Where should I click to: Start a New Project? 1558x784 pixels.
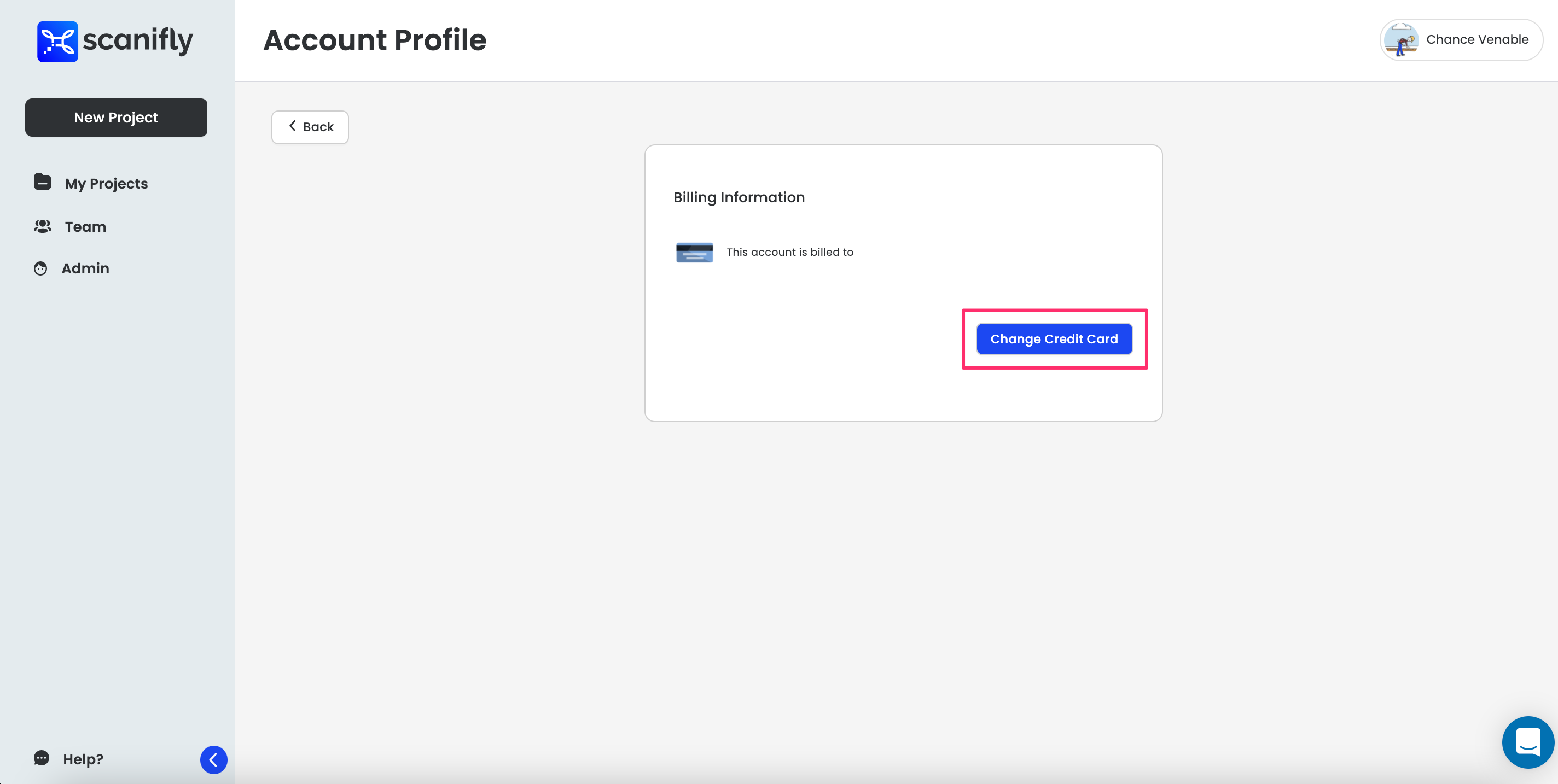(116, 117)
